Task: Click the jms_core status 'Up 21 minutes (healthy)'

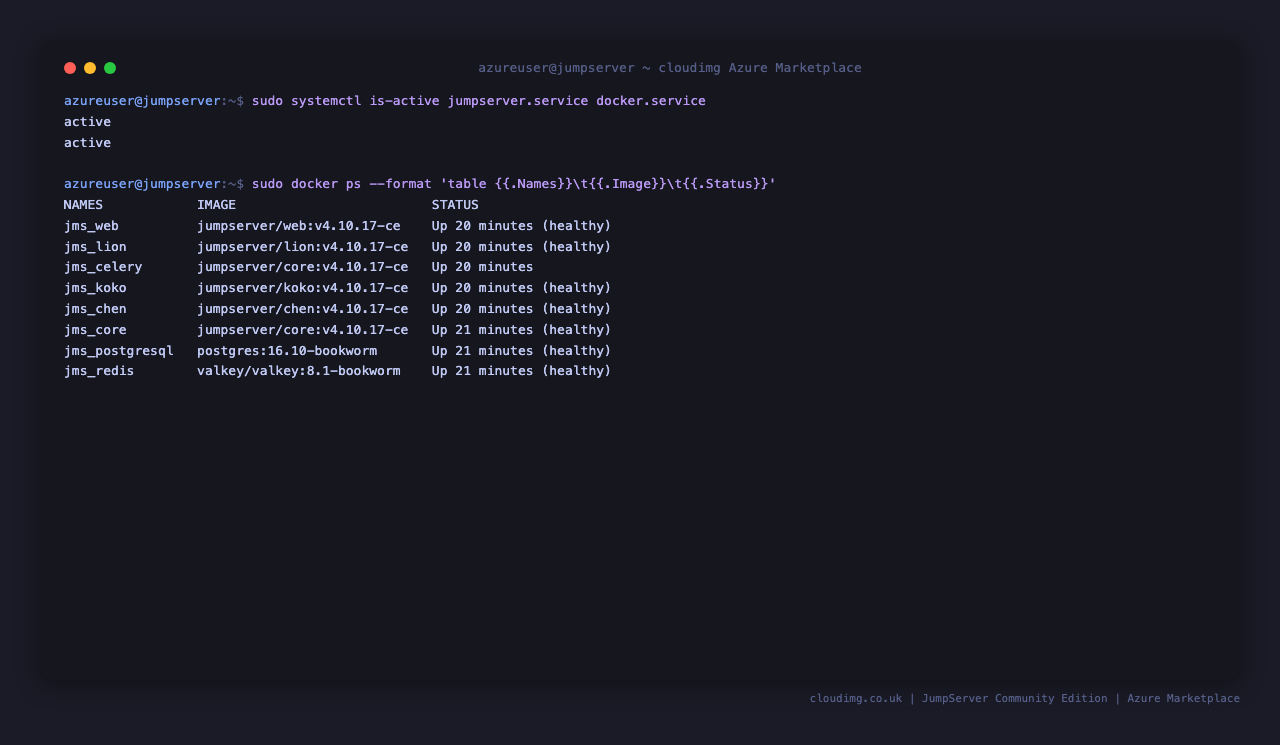Action: [x=522, y=330]
